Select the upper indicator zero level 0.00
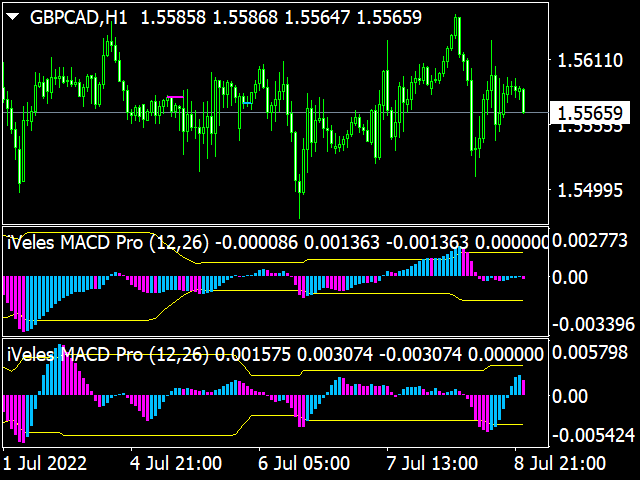Screen dimensions: 640x480 coord(570,278)
